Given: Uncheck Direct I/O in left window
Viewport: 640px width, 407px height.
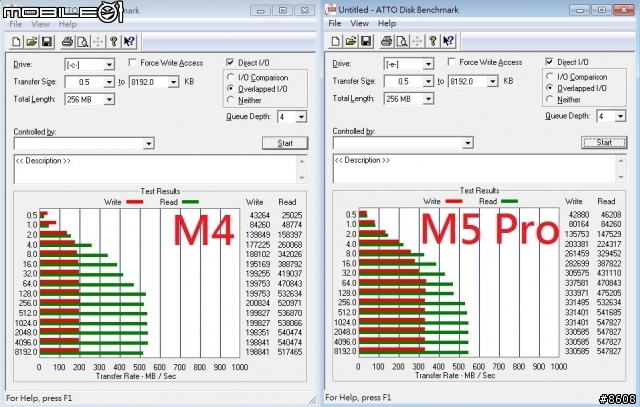Looking at the screenshot, I should pos(230,62).
